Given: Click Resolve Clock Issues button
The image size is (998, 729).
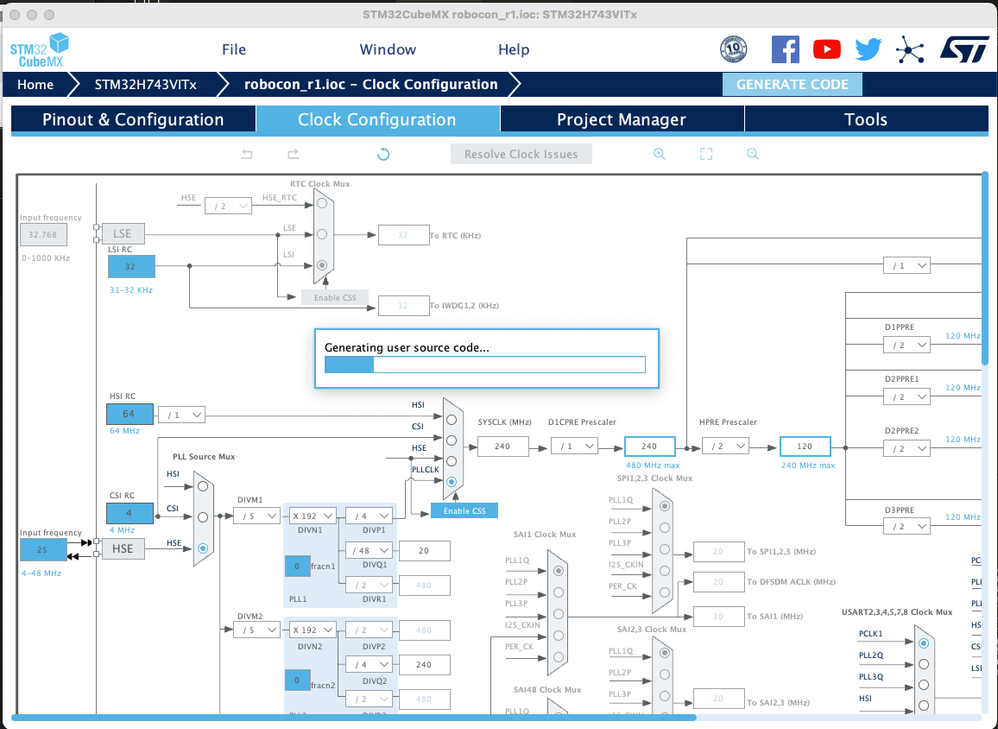Looking at the screenshot, I should pyautogui.click(x=521, y=154).
